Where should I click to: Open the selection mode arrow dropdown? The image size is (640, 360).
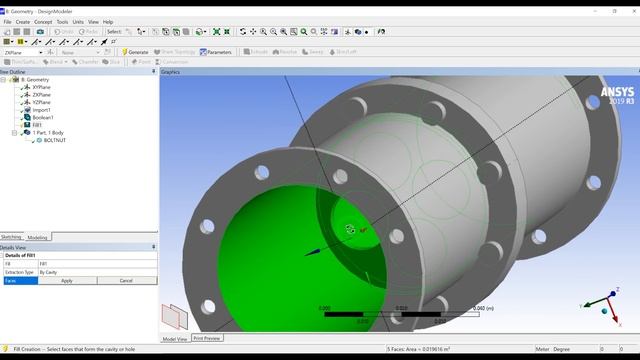click(x=141, y=32)
